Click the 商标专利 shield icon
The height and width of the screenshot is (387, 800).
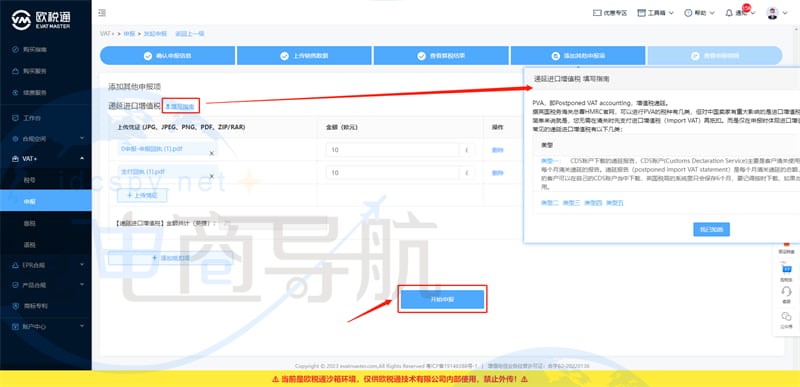15,305
